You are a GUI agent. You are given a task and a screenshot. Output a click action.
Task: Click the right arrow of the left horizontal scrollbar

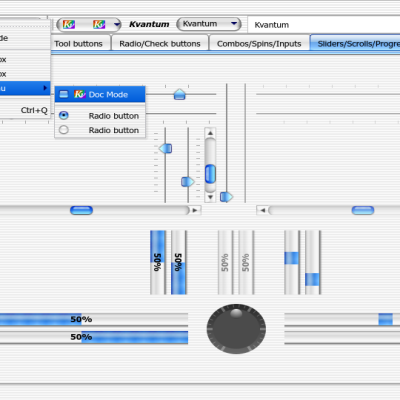click(195, 210)
